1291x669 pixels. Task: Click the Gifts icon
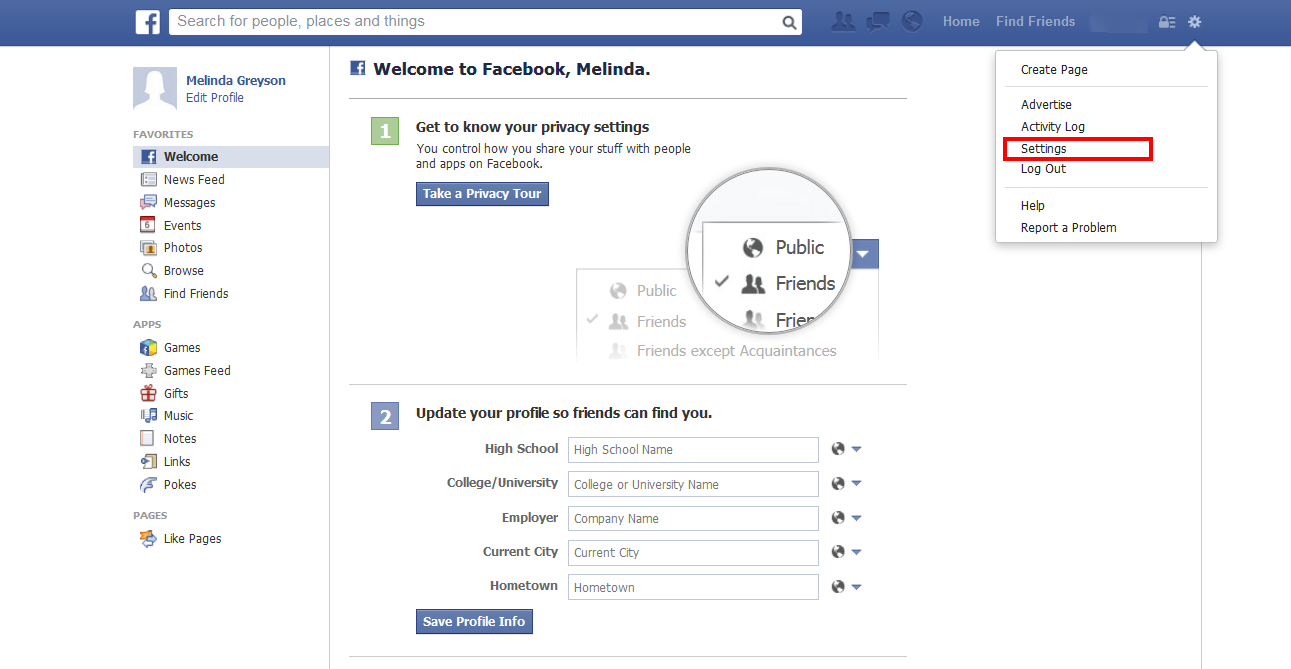coord(149,394)
